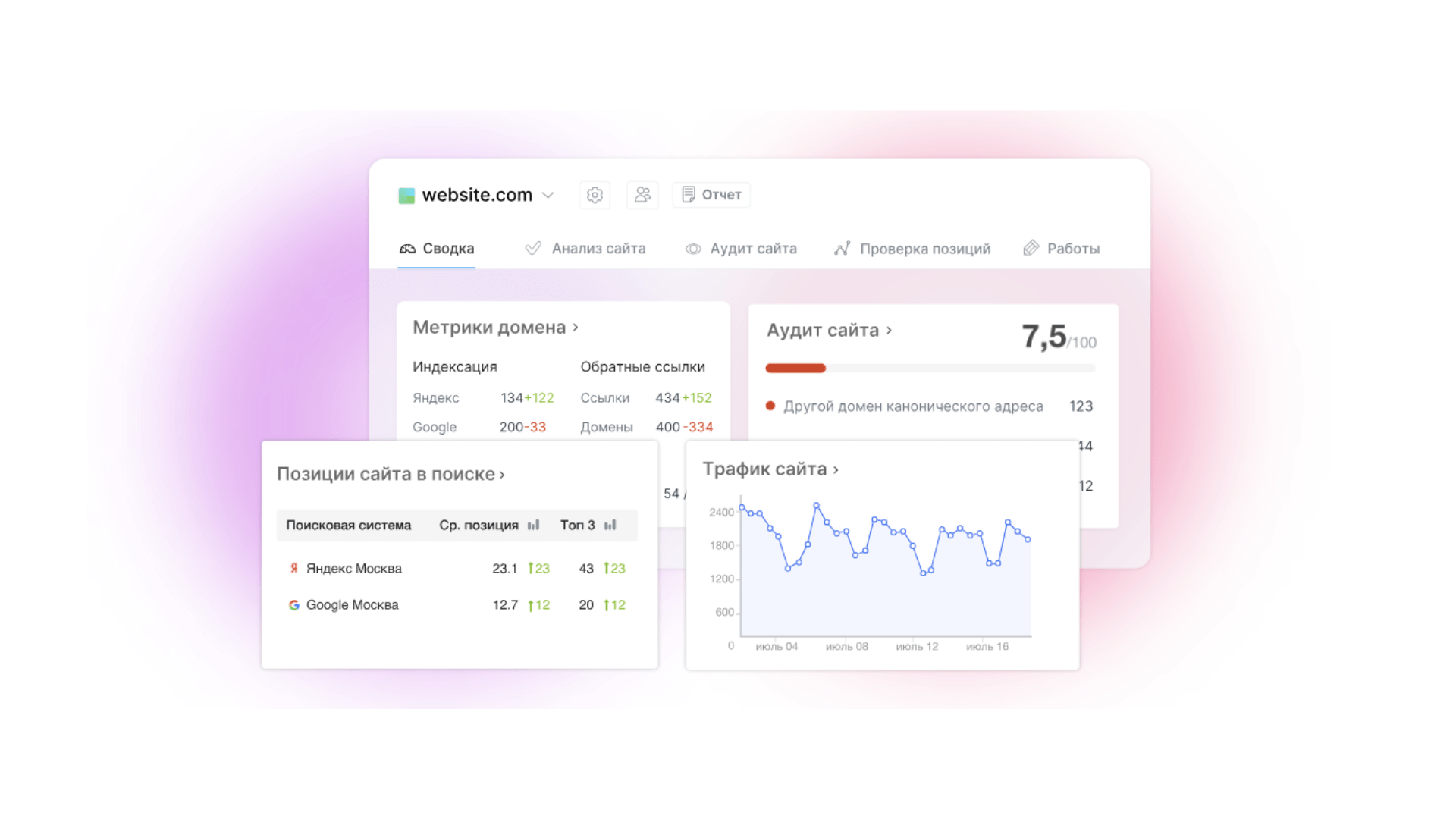Image resolution: width=1456 pixels, height=819 pixels.
Task: Expand the website.com project dropdown
Action: point(548,195)
